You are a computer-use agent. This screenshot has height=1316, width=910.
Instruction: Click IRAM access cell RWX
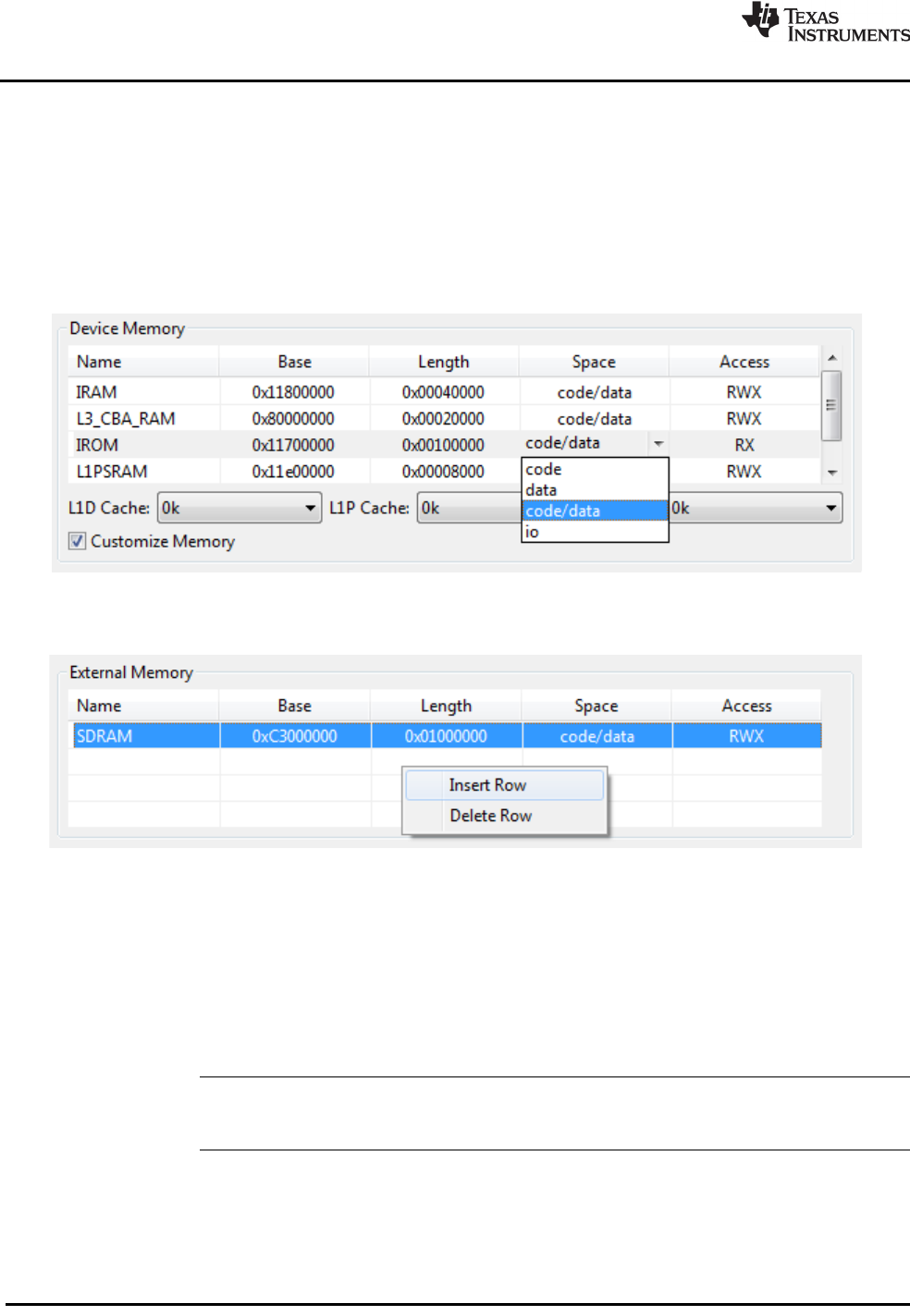(x=744, y=392)
